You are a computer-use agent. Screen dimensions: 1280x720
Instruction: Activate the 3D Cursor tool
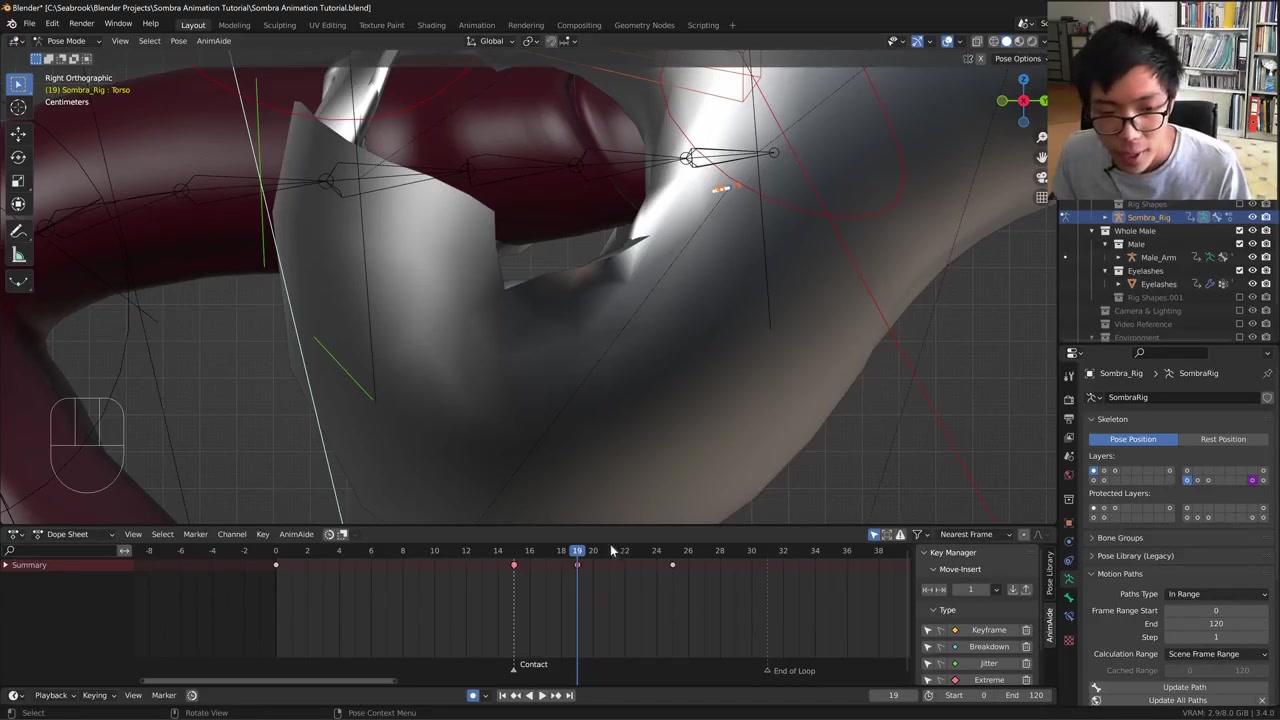click(18, 108)
